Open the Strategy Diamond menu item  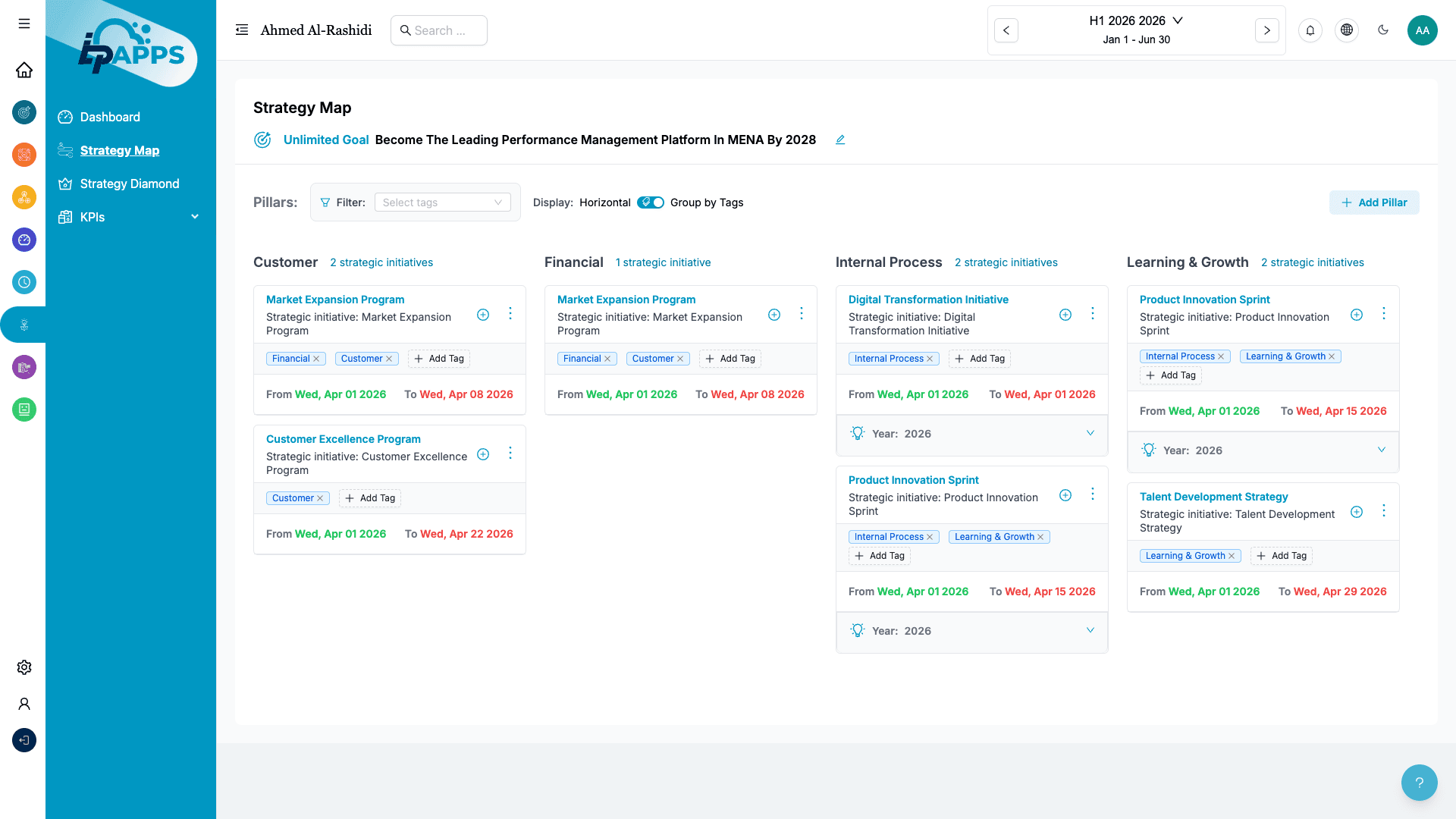pos(130,184)
